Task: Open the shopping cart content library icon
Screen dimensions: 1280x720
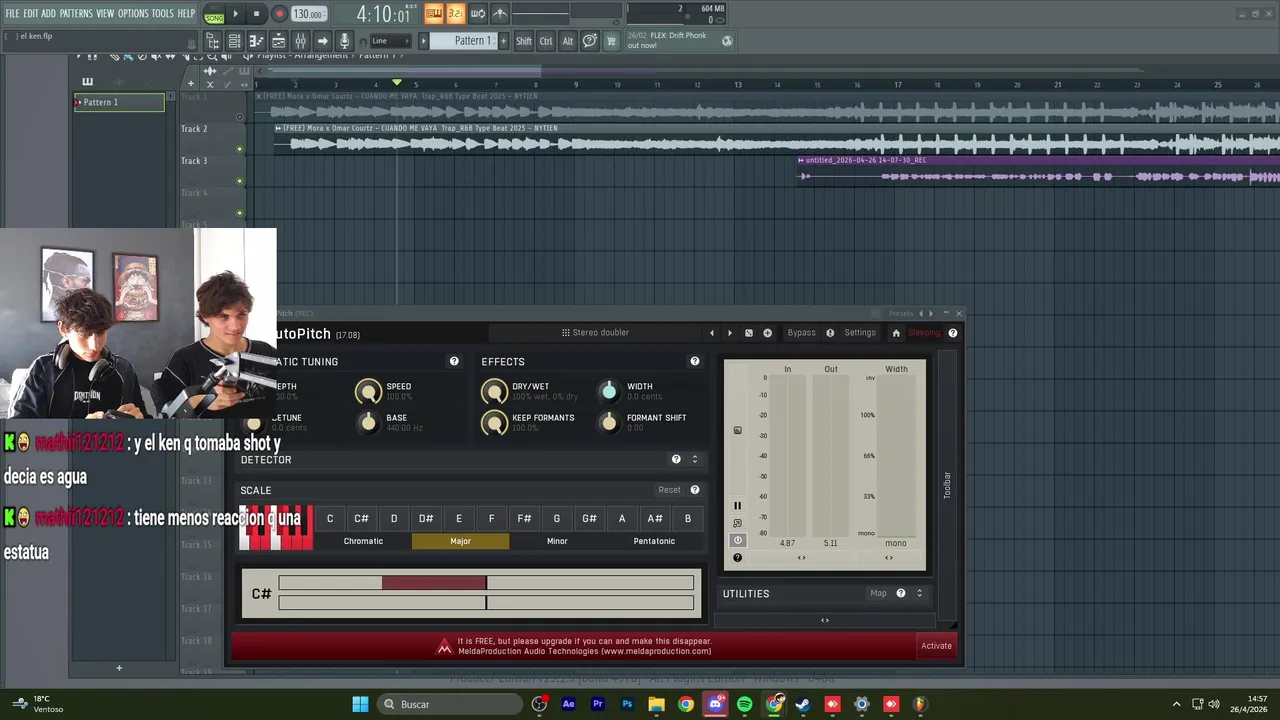Action: click(612, 41)
